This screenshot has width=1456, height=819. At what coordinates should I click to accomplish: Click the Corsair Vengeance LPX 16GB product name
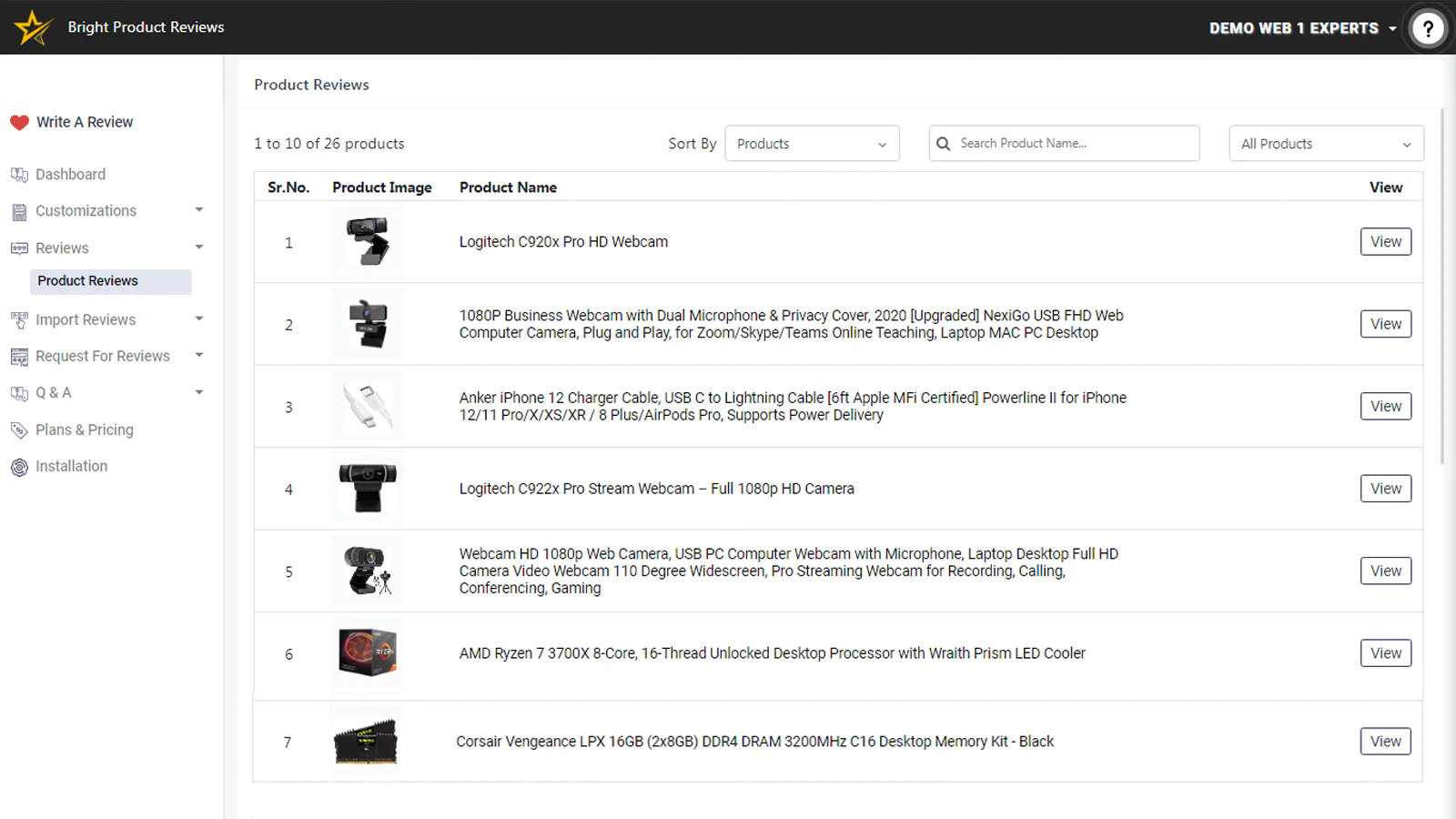tap(754, 742)
